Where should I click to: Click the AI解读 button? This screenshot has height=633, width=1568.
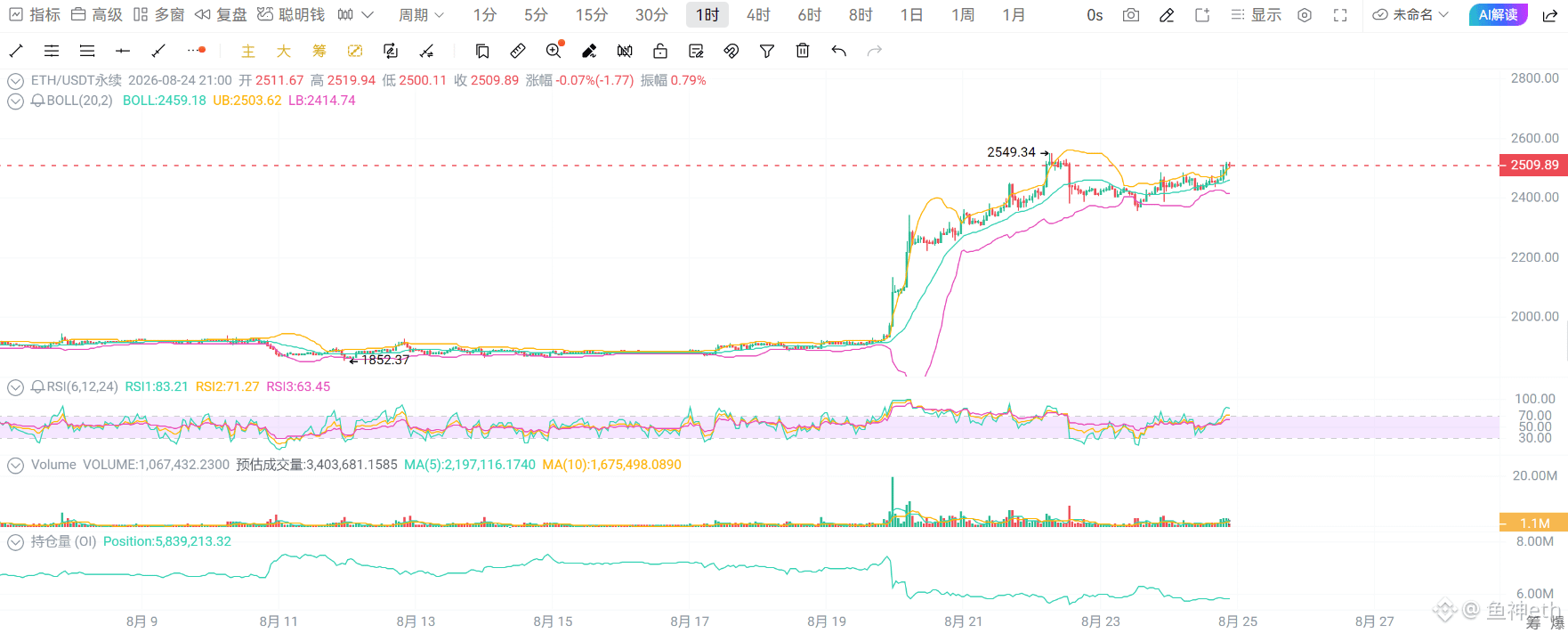point(1498,15)
